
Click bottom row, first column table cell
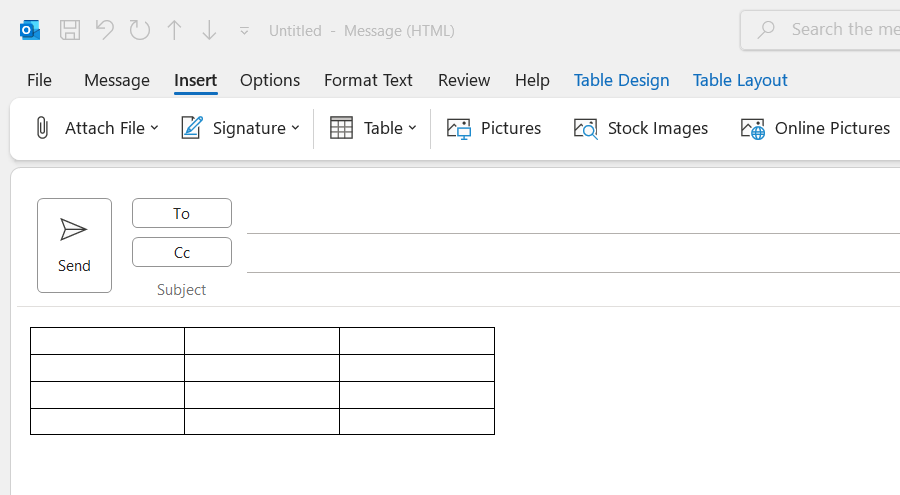(x=107, y=421)
